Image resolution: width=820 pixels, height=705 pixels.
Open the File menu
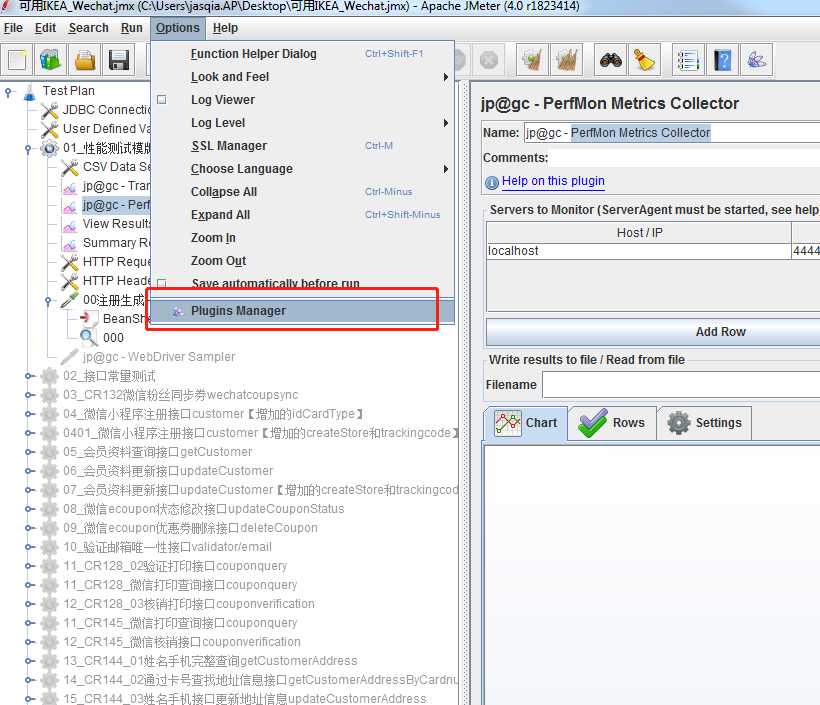[x=13, y=28]
